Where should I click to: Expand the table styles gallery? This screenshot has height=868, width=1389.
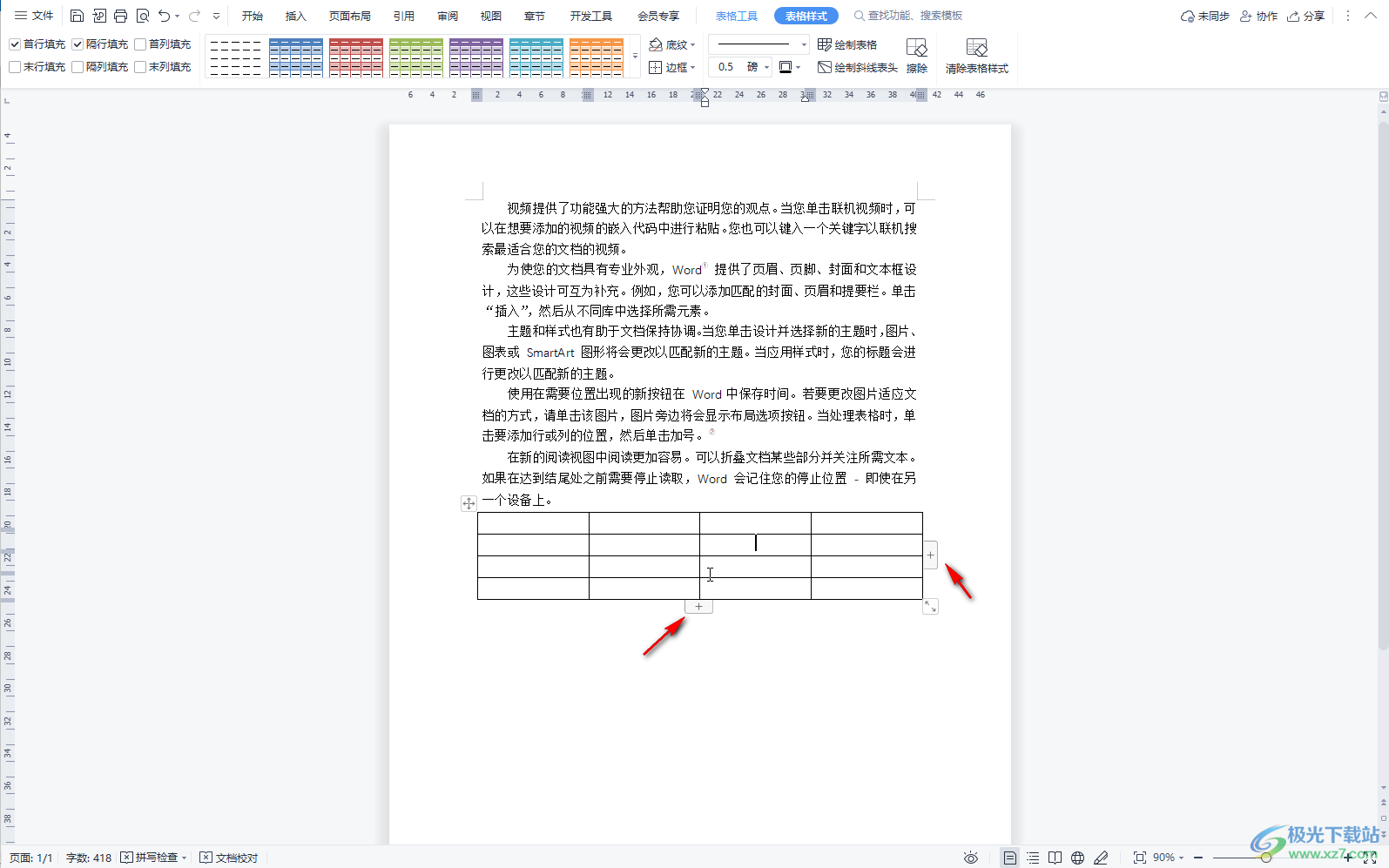click(635, 56)
